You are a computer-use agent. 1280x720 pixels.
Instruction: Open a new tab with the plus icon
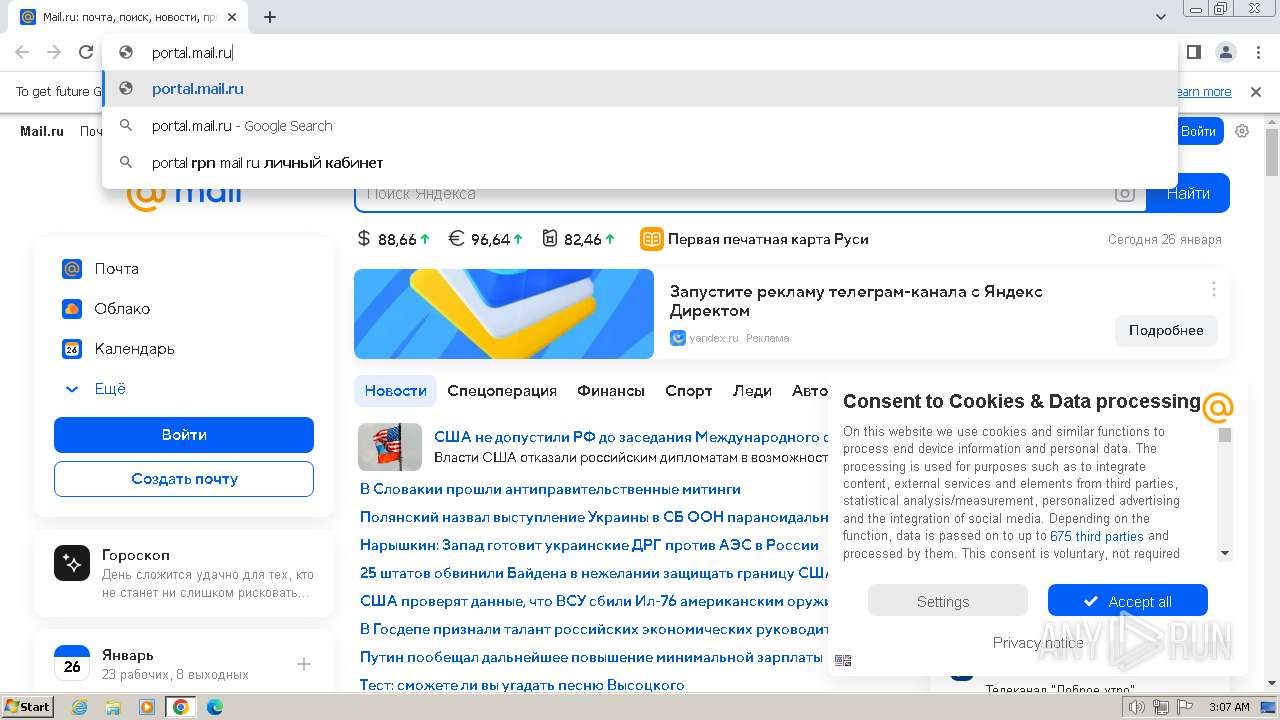point(270,17)
